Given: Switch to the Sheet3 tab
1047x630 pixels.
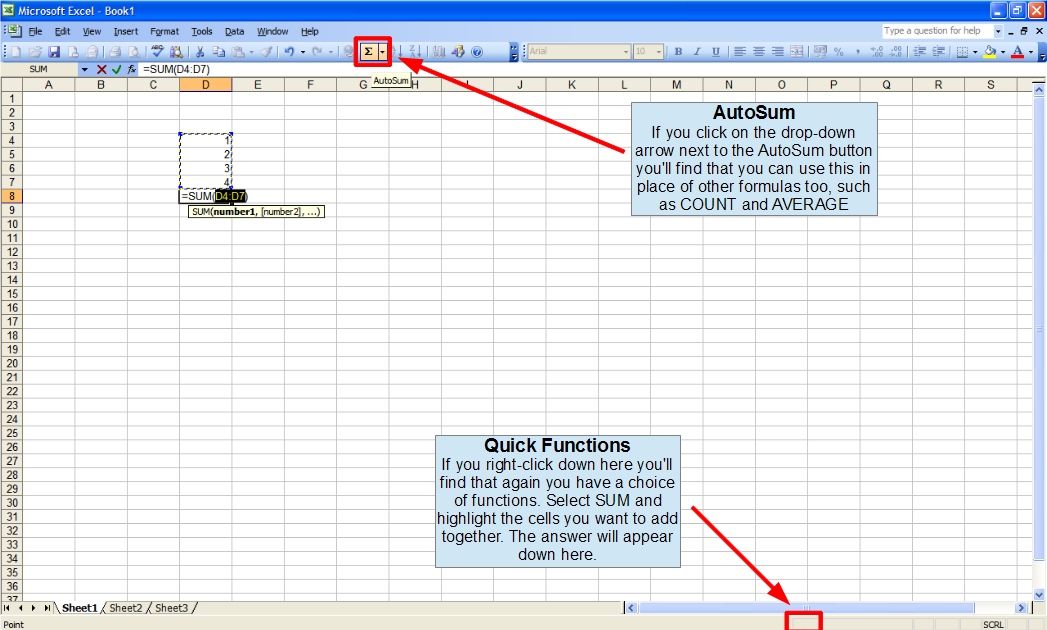Looking at the screenshot, I should click(172, 608).
